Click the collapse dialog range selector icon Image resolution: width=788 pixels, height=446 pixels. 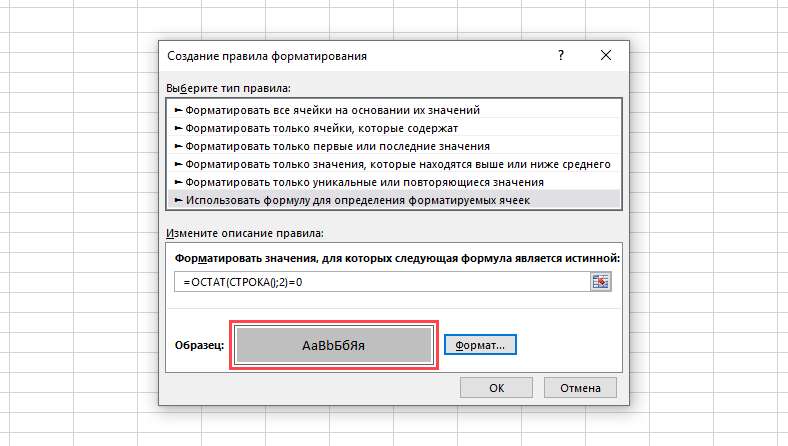click(x=600, y=282)
